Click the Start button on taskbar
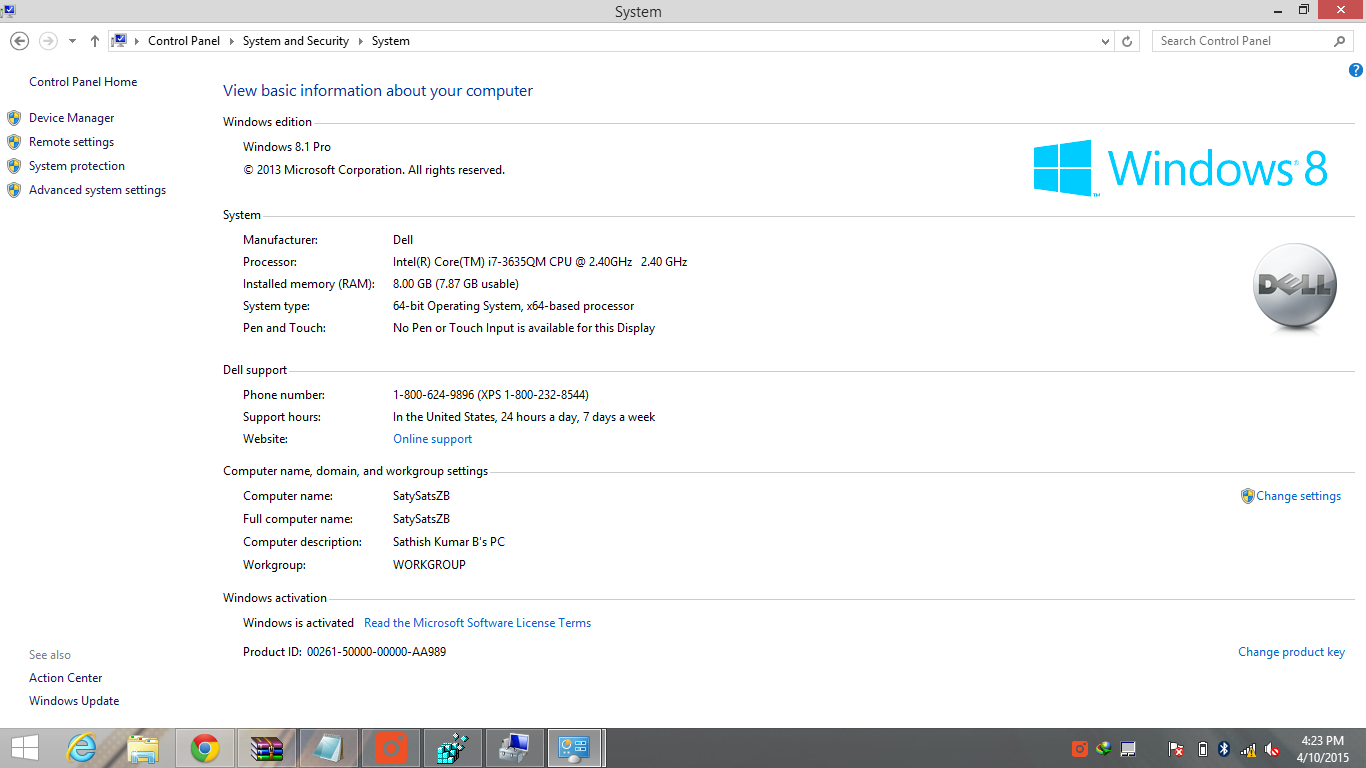The height and width of the screenshot is (768, 1366). [x=24, y=748]
